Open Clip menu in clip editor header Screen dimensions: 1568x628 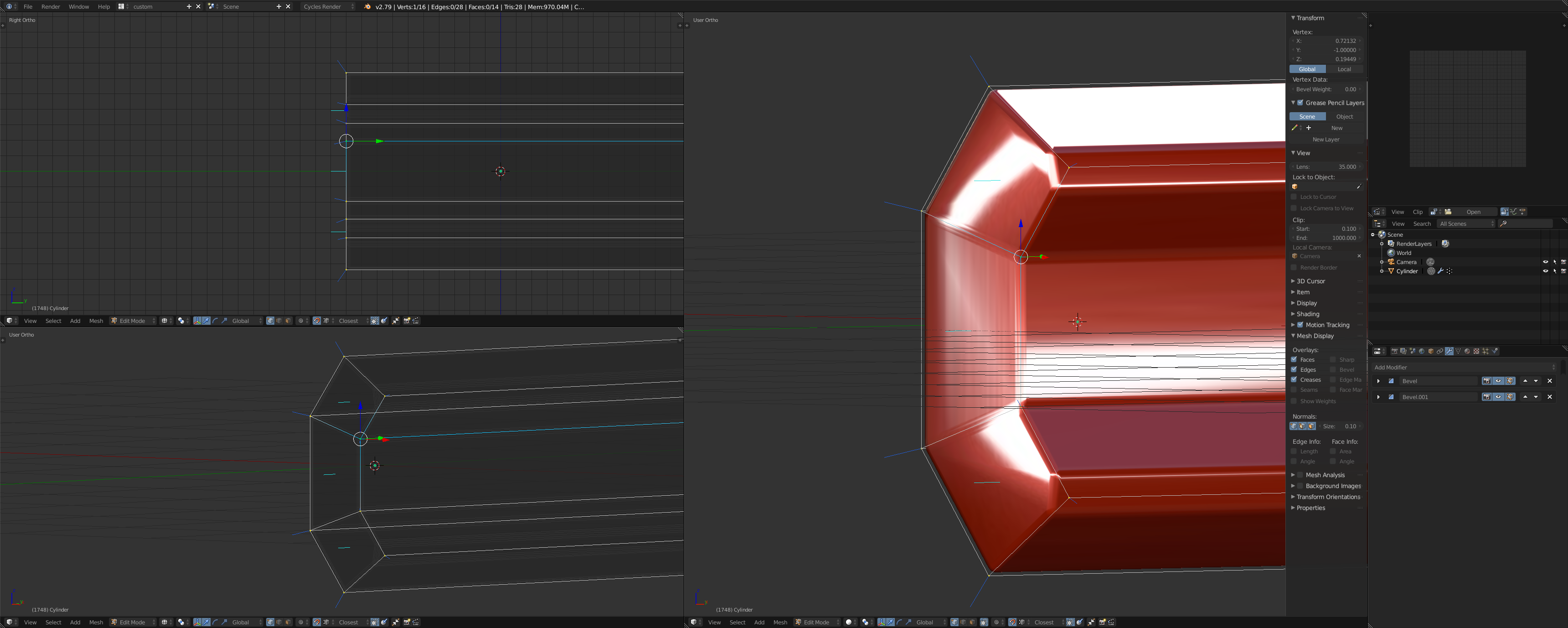[1418, 212]
